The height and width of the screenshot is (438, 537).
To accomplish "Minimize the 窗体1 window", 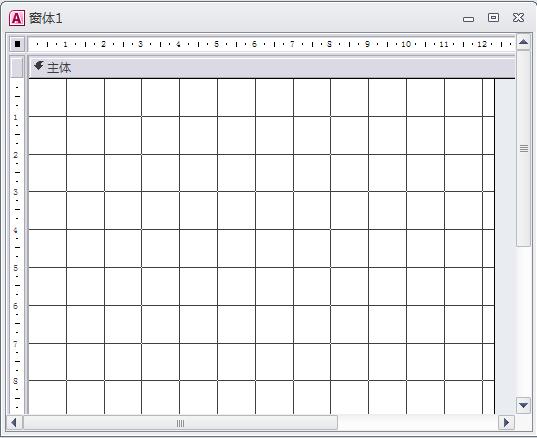I will [x=469, y=19].
